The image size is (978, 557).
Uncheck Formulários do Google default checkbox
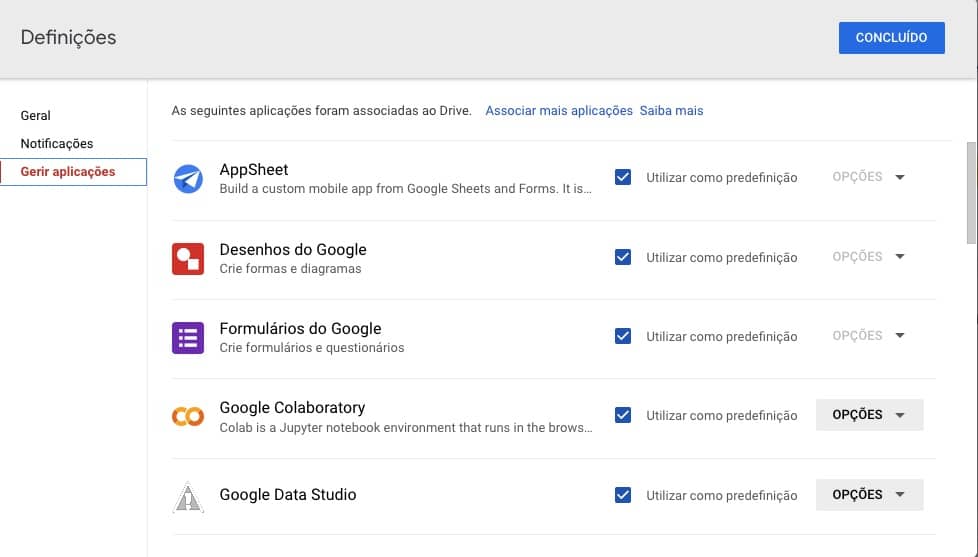(x=622, y=336)
